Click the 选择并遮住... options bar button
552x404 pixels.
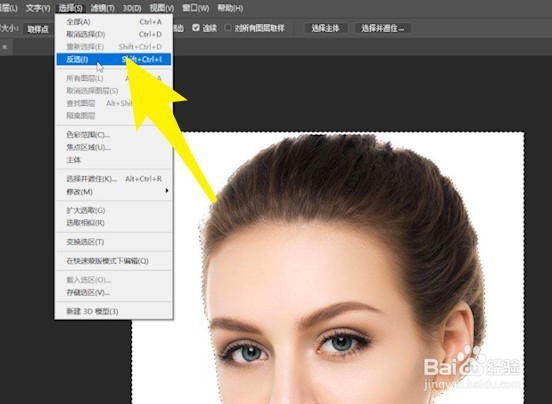tap(383, 28)
